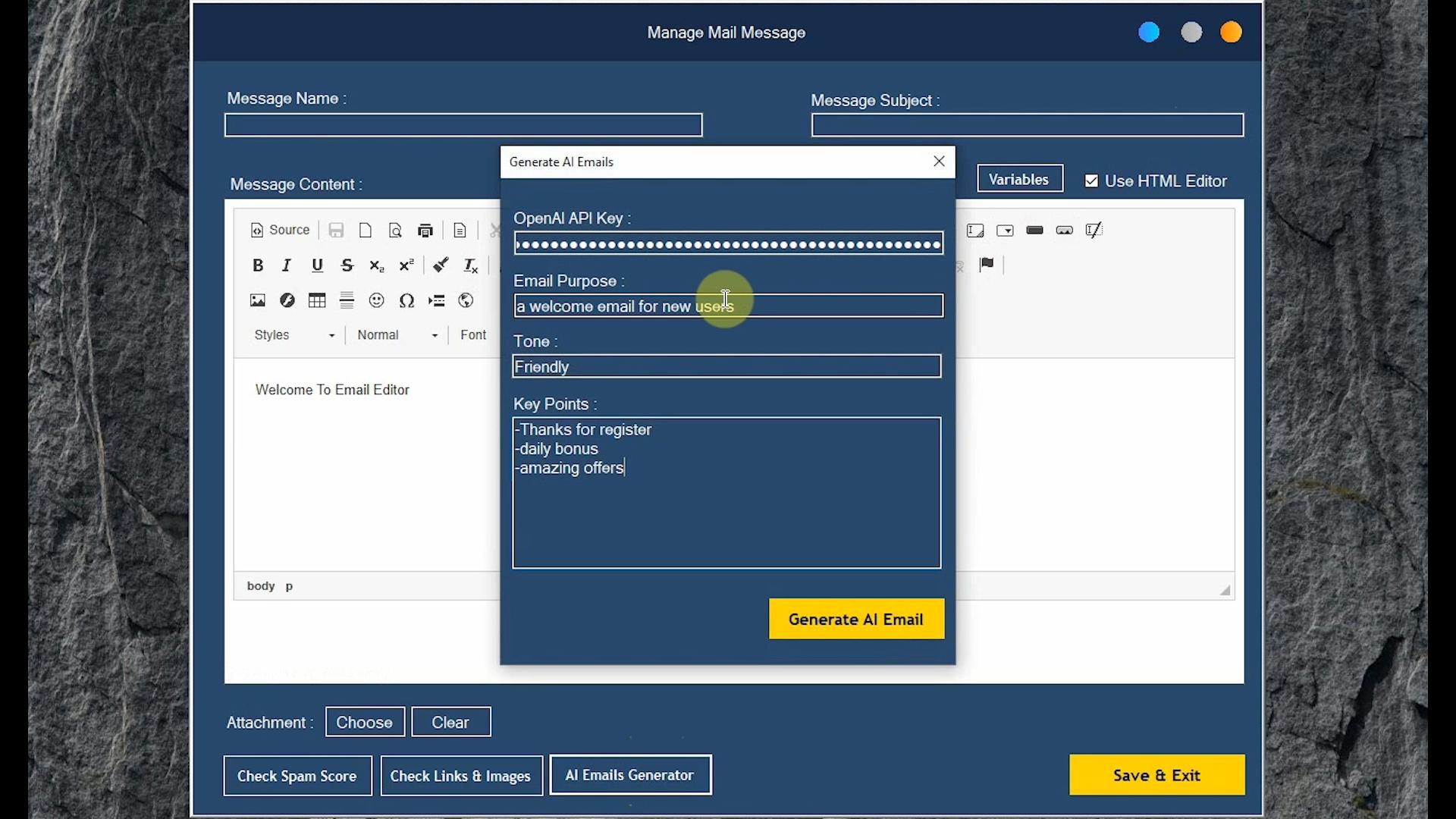Viewport: 1456px width, 819px height.
Task: Open the smiley emoticon picker
Action: pyautogui.click(x=376, y=300)
